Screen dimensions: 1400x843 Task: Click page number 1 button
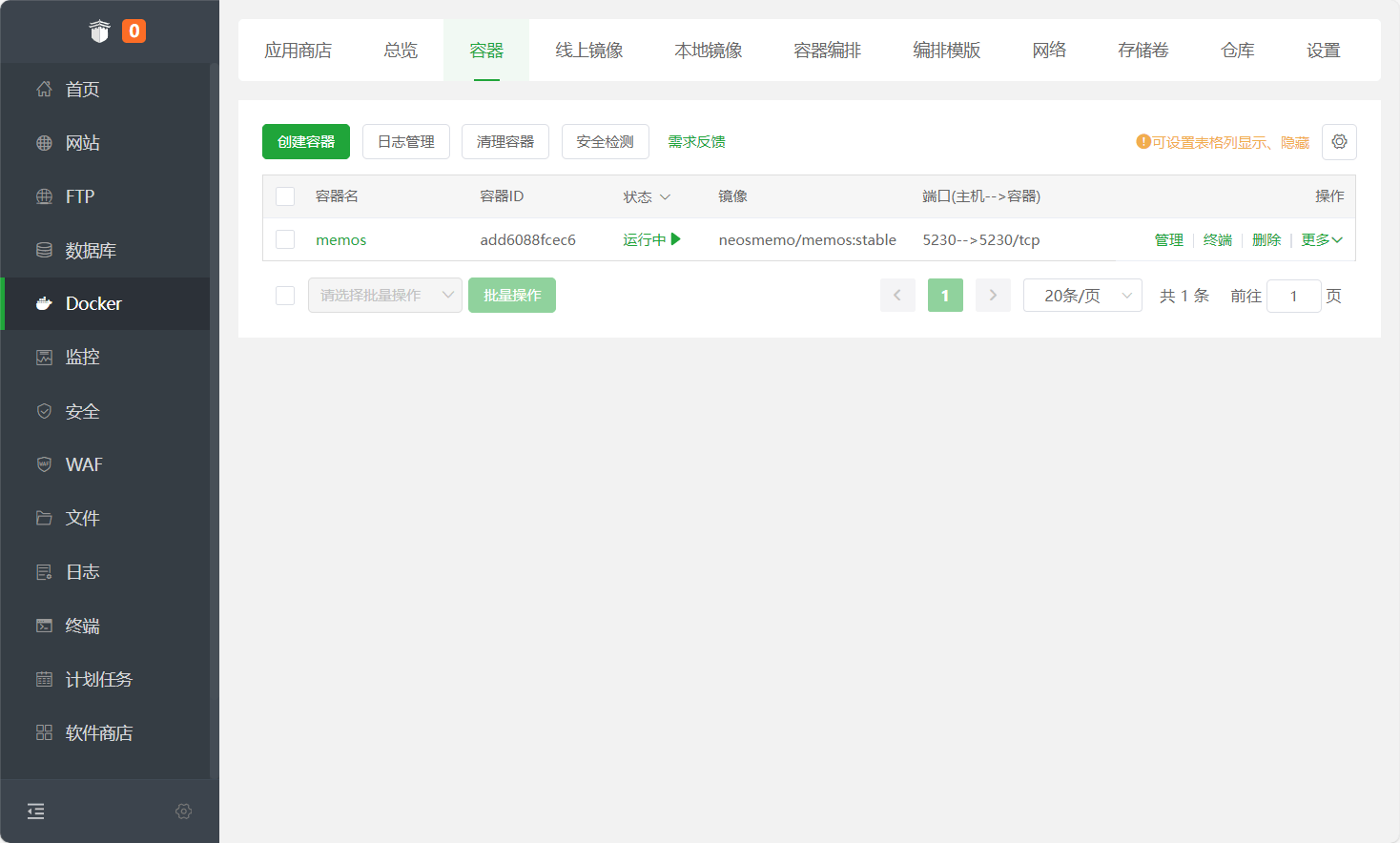[945, 296]
